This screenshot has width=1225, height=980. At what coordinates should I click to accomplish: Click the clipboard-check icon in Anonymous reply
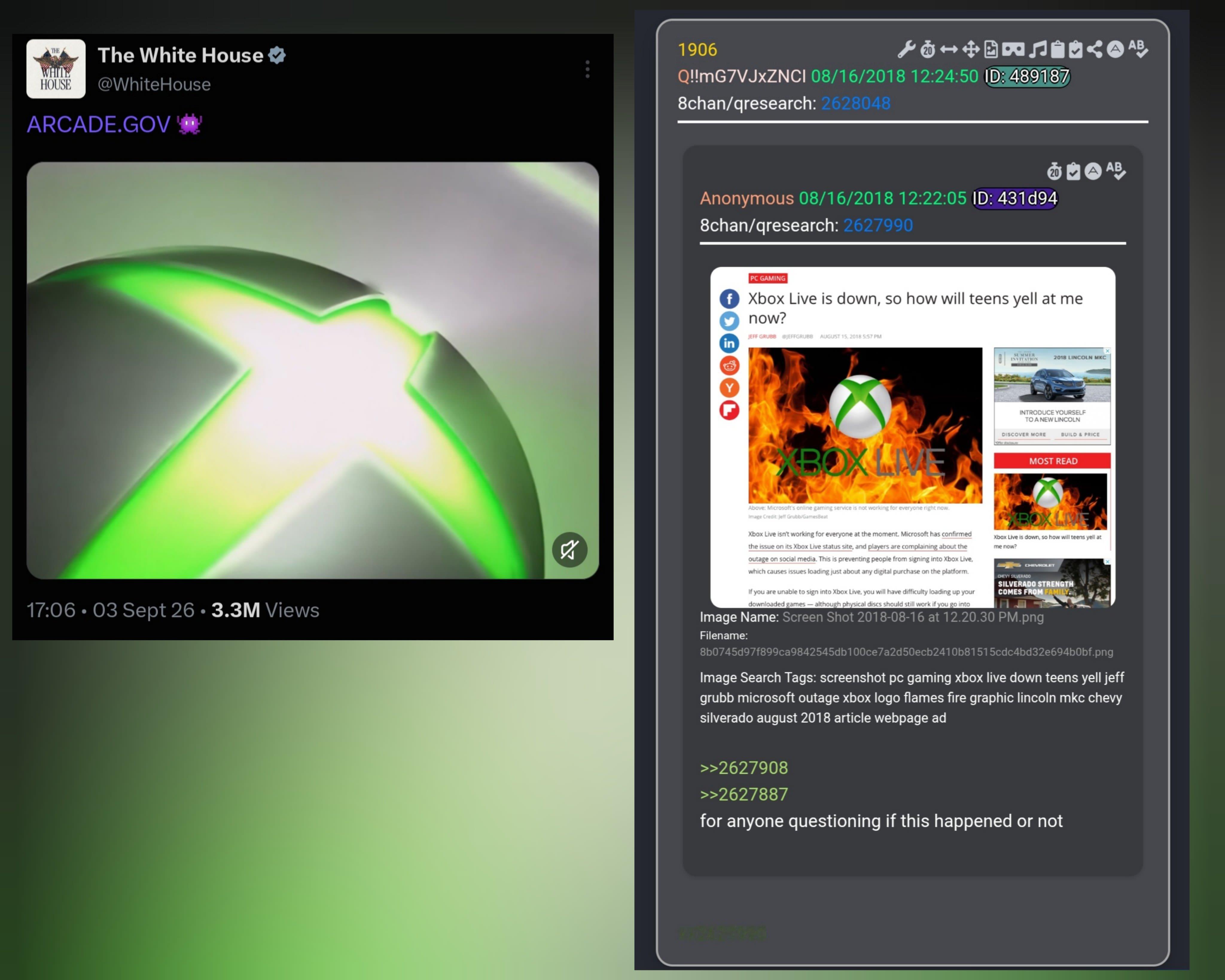(1073, 171)
